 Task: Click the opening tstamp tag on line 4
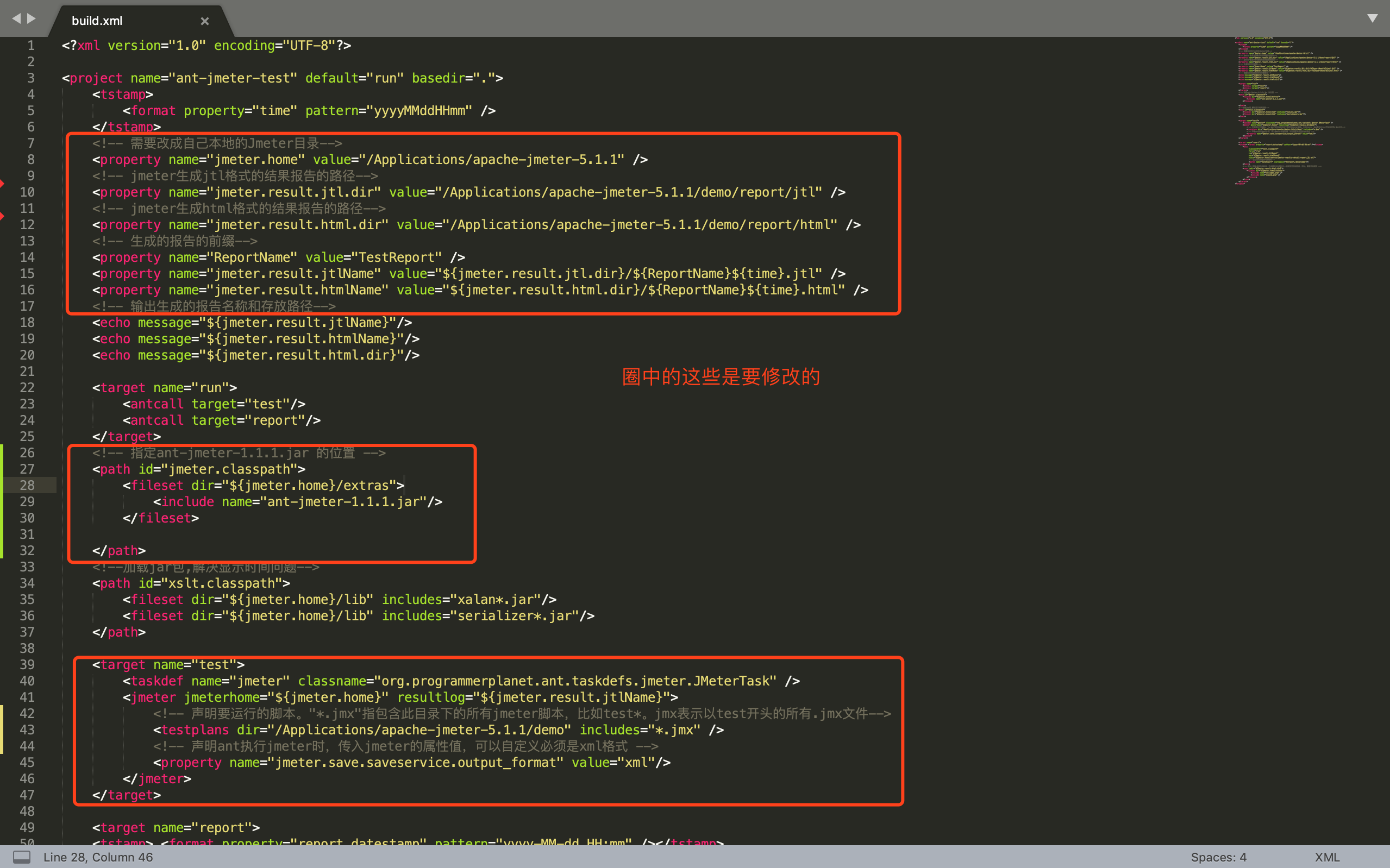tap(123, 94)
